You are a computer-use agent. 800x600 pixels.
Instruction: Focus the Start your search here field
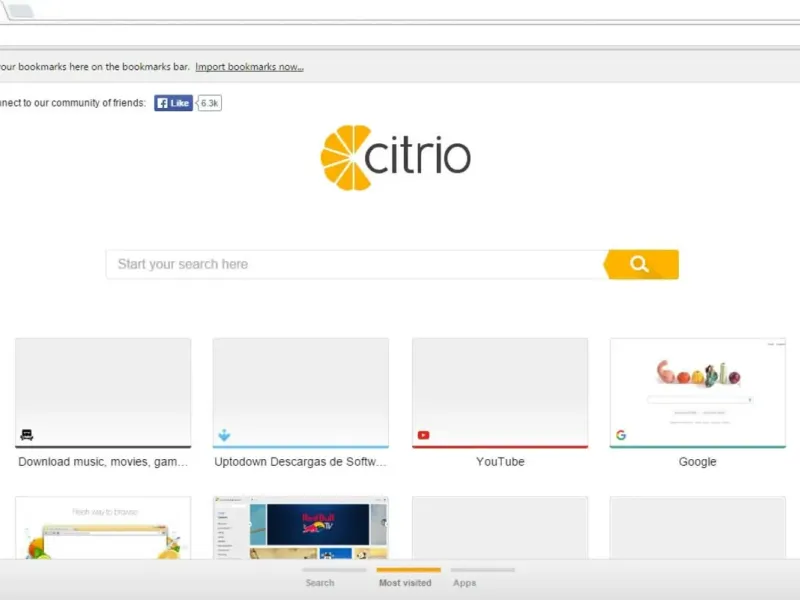point(356,264)
